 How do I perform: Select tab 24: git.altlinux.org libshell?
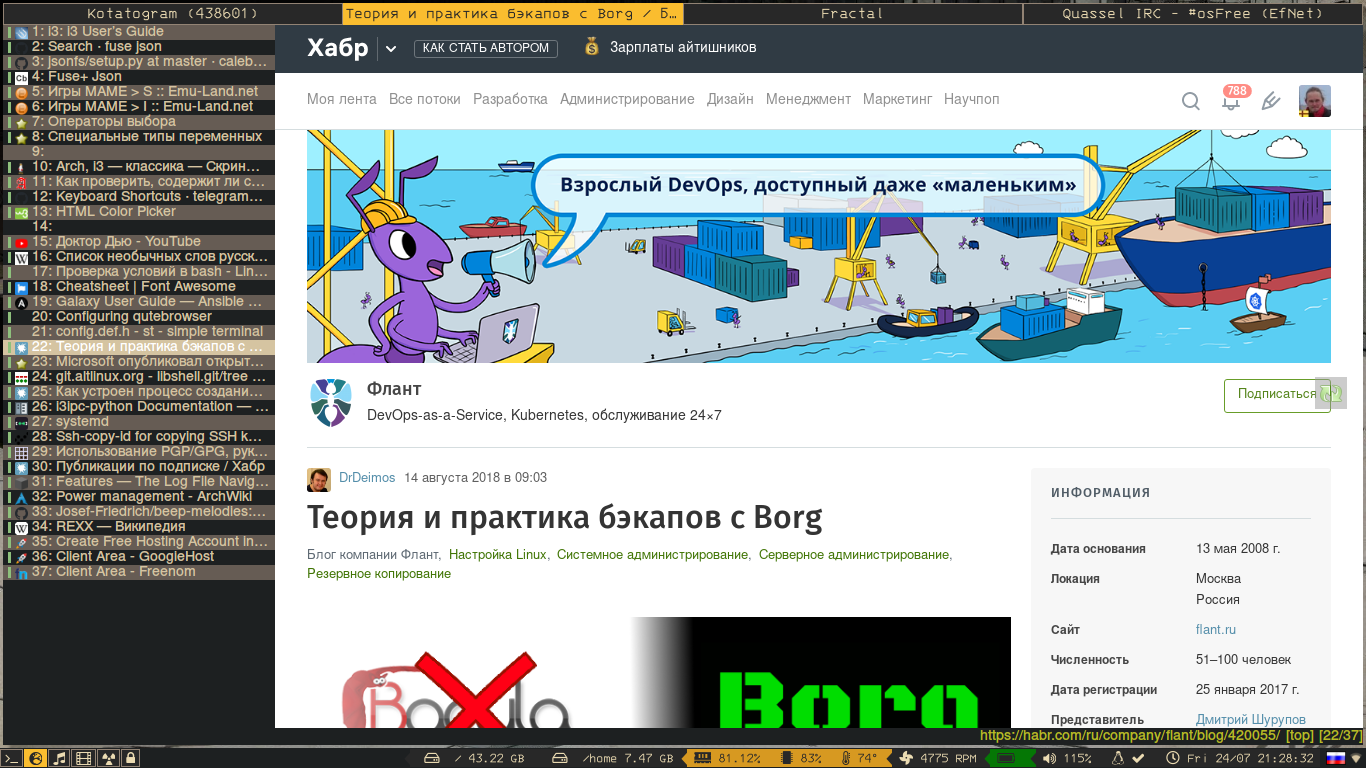(140, 377)
